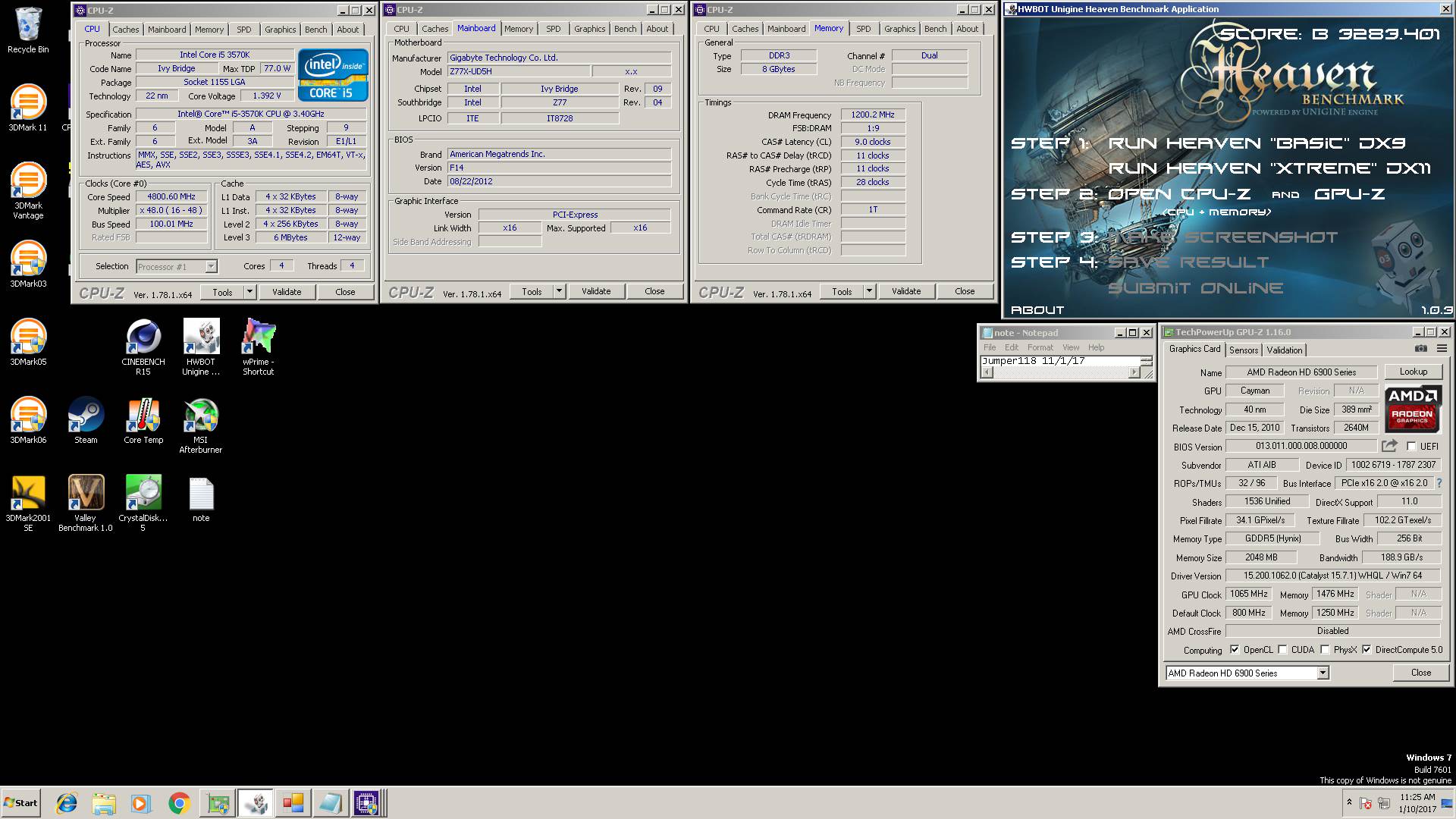This screenshot has width=1456, height=819.
Task: Click the Lookup button in GPU-Z
Action: tap(1414, 372)
